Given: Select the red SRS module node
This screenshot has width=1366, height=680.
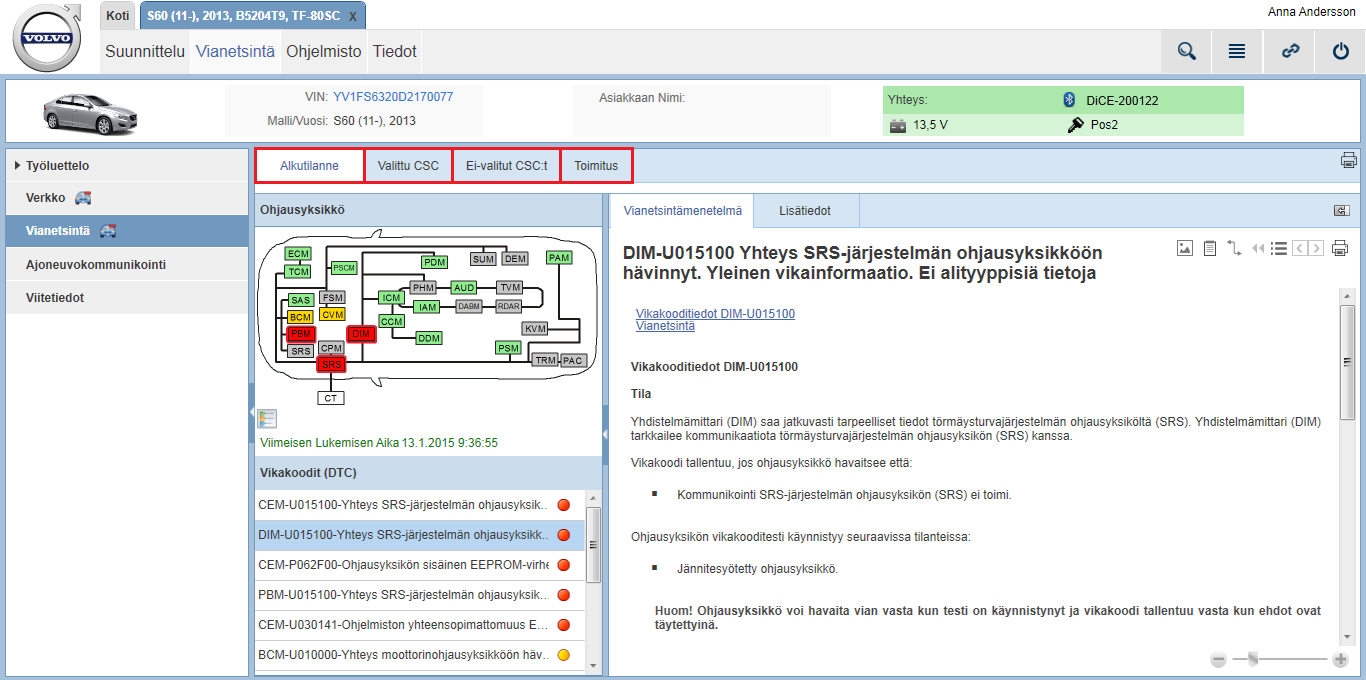Looking at the screenshot, I should [331, 365].
